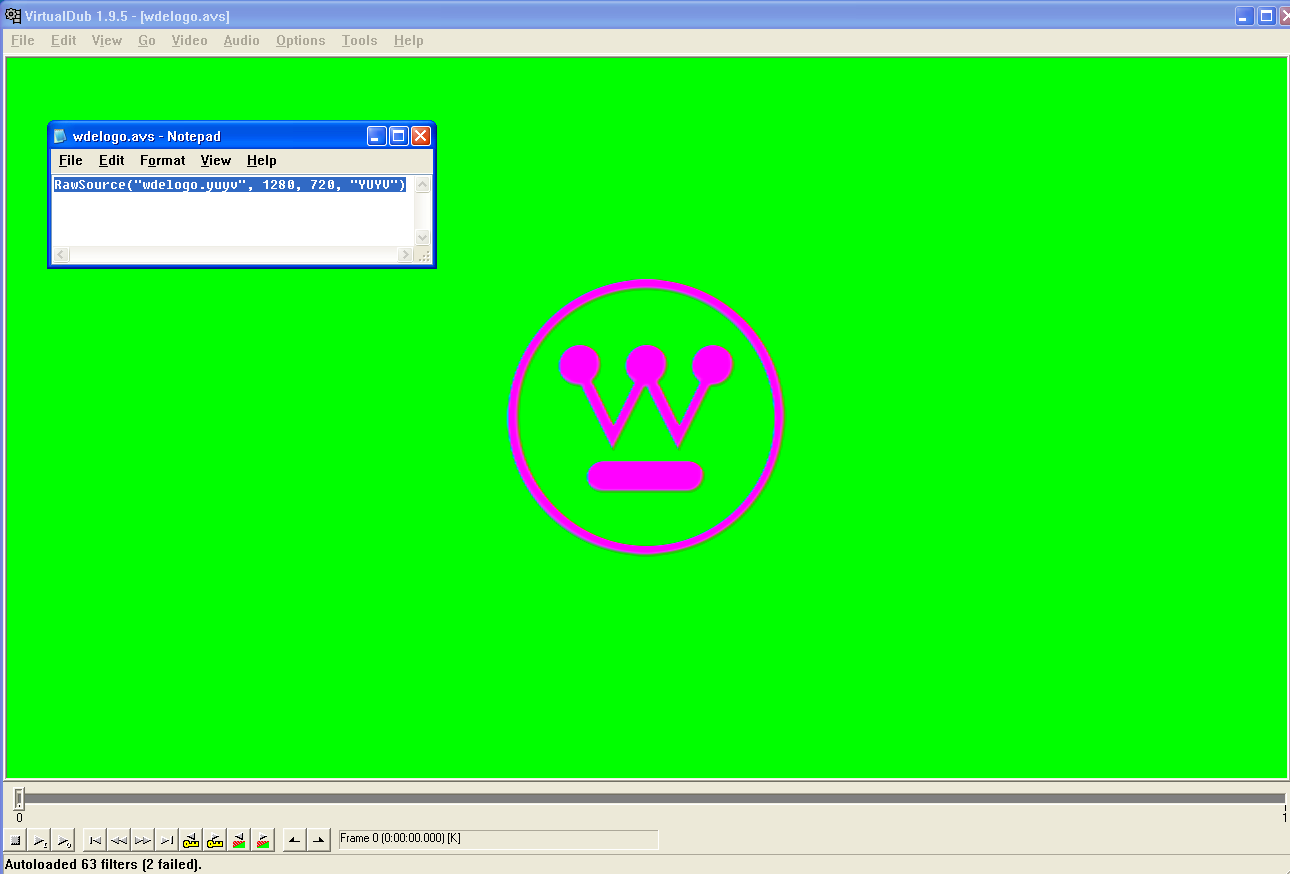Open Notepad Help menu
1290x874 pixels.
pyautogui.click(x=262, y=160)
